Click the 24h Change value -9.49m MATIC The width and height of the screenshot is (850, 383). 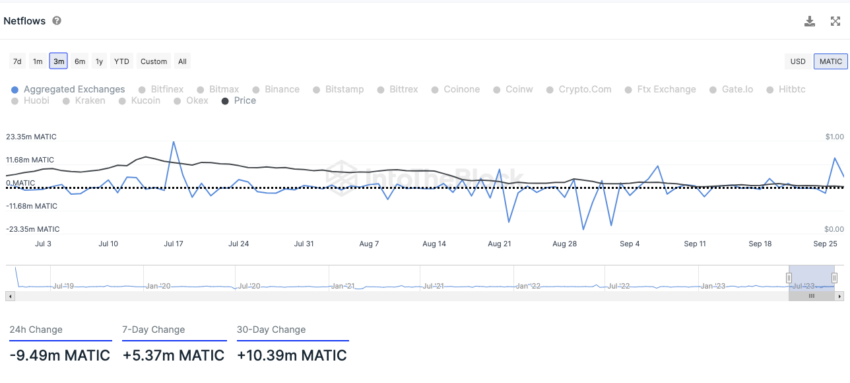pos(60,356)
